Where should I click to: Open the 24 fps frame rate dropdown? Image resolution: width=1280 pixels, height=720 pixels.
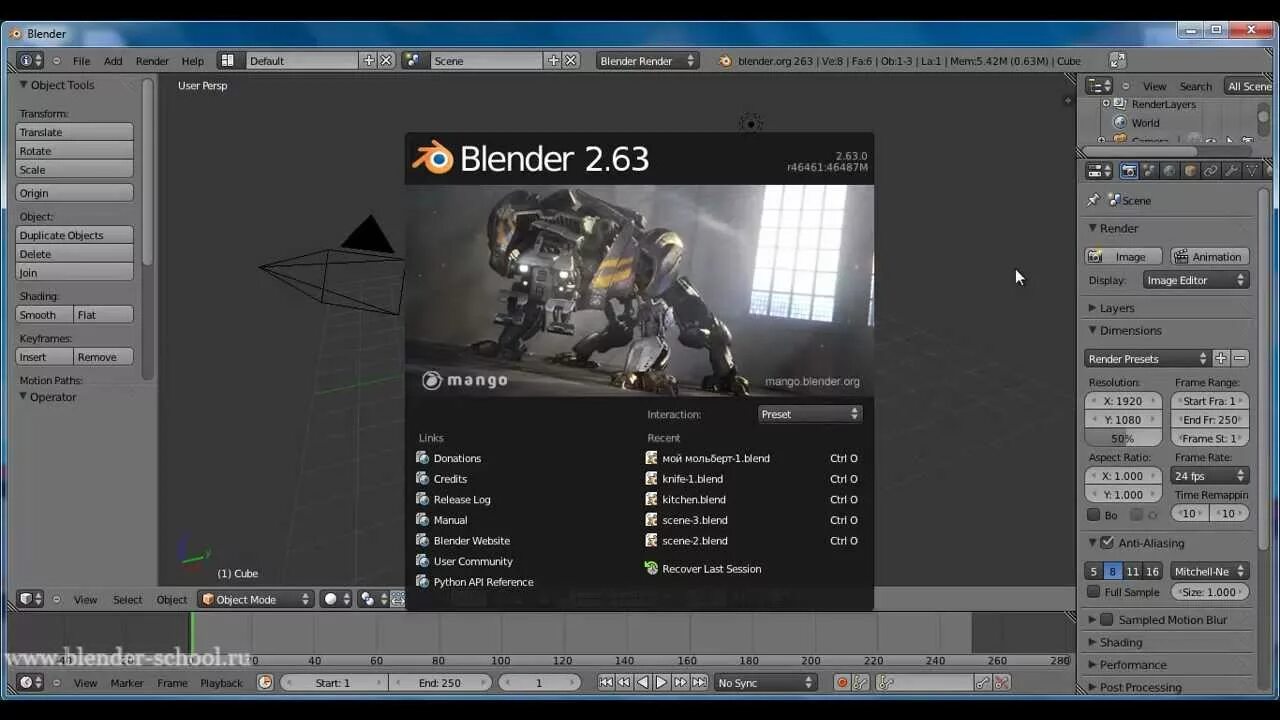[1210, 476]
